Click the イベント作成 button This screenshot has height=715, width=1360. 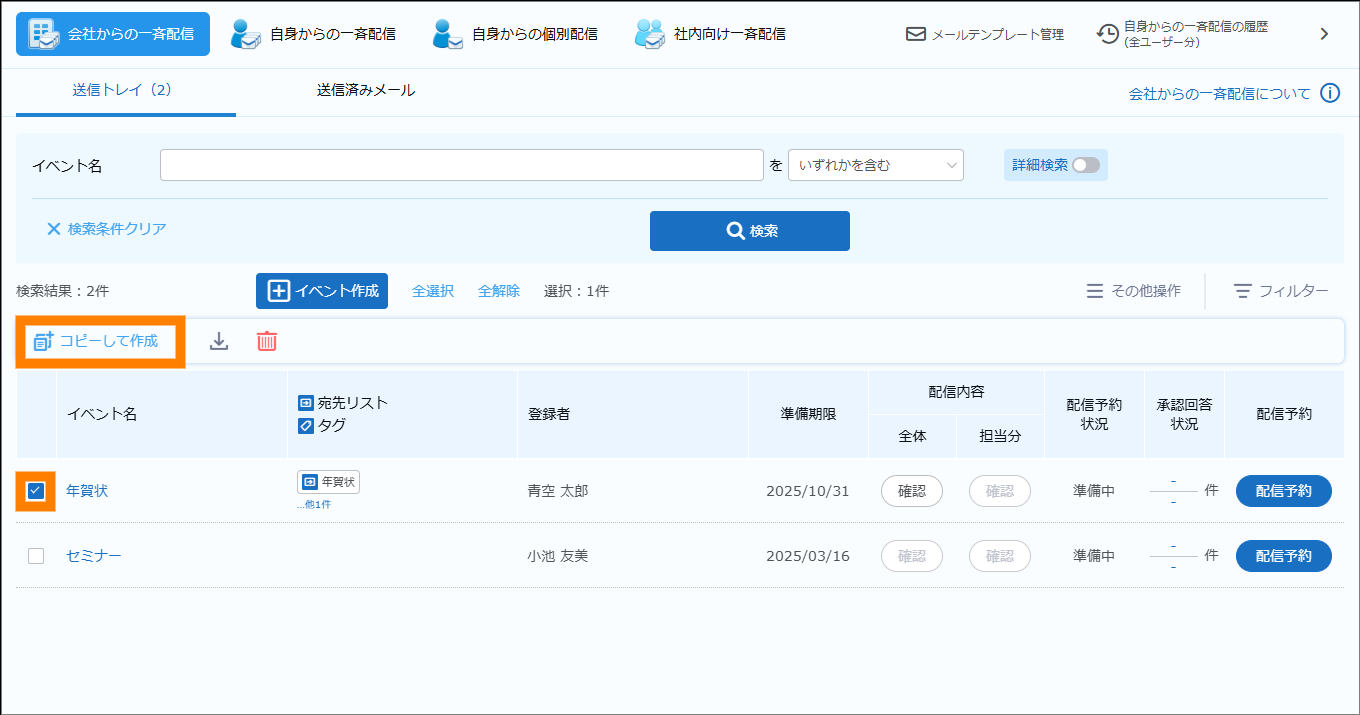click(x=322, y=291)
